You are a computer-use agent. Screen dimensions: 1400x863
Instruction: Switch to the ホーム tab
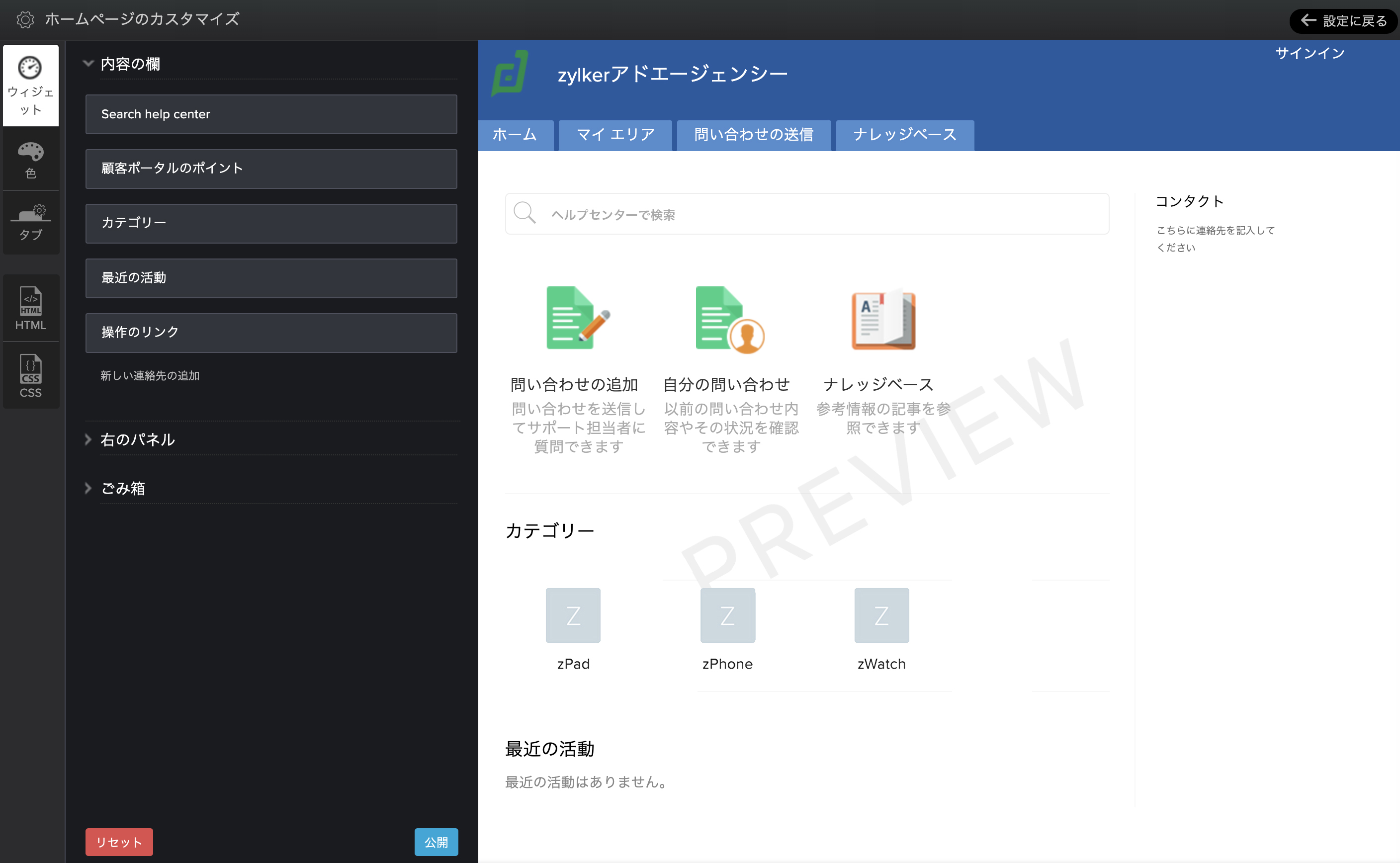coord(516,135)
